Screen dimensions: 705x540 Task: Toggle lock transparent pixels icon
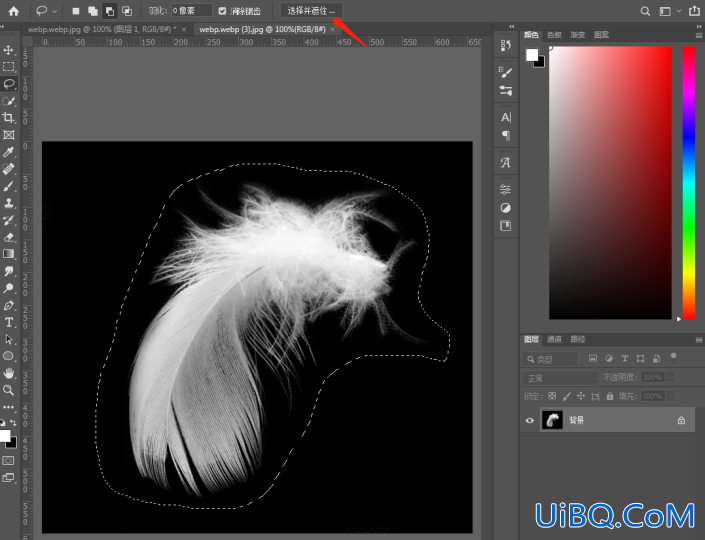coord(552,396)
